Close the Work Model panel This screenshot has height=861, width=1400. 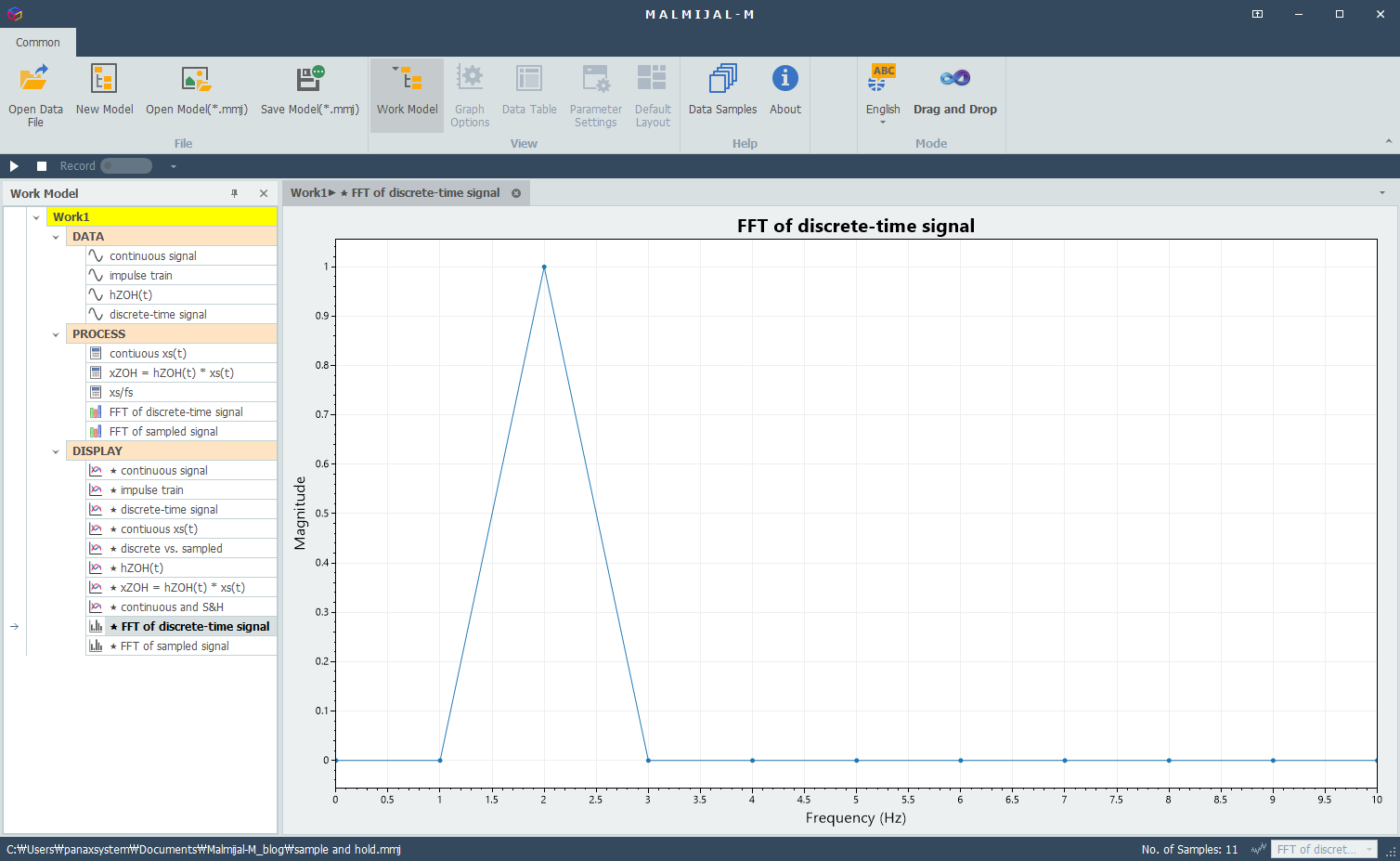click(264, 193)
